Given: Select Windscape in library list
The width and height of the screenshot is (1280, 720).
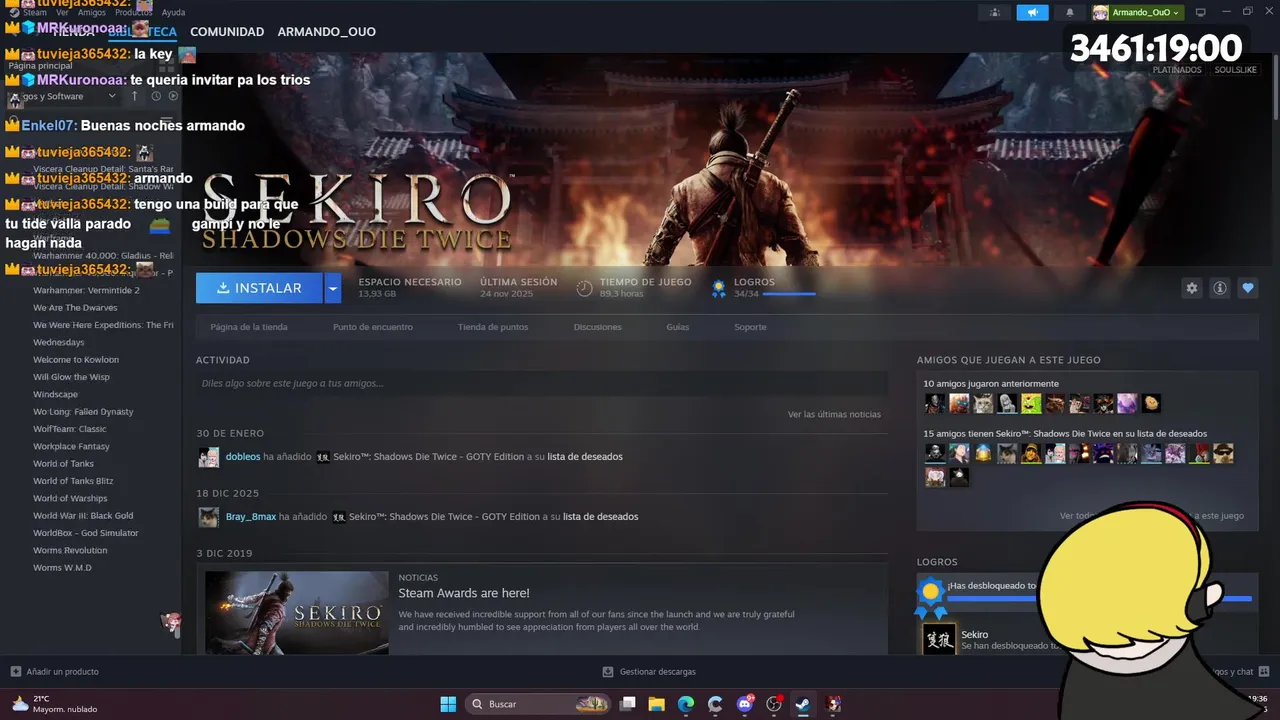Looking at the screenshot, I should tap(55, 394).
